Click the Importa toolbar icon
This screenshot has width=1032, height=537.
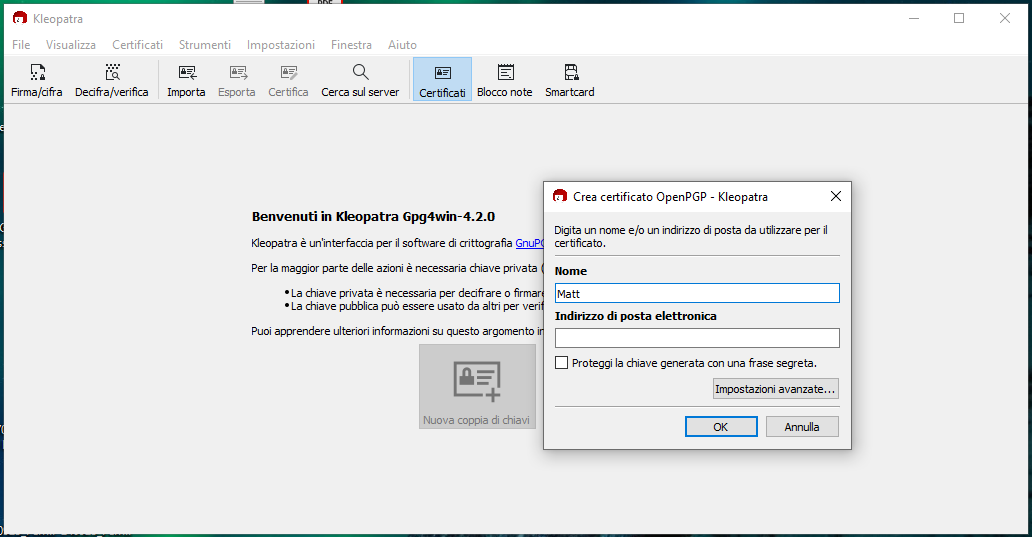coord(186,80)
